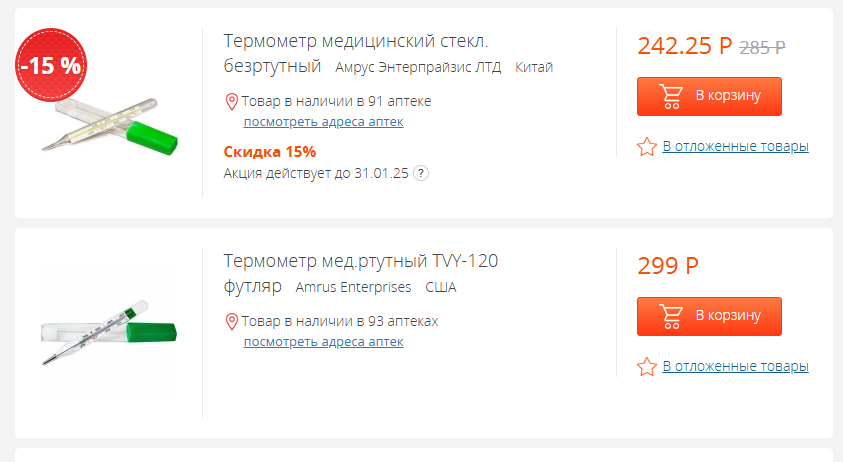Viewport: 843px width, 462px height.
Task: Click the question mark help icon near the promotion date
Action: pos(420,173)
